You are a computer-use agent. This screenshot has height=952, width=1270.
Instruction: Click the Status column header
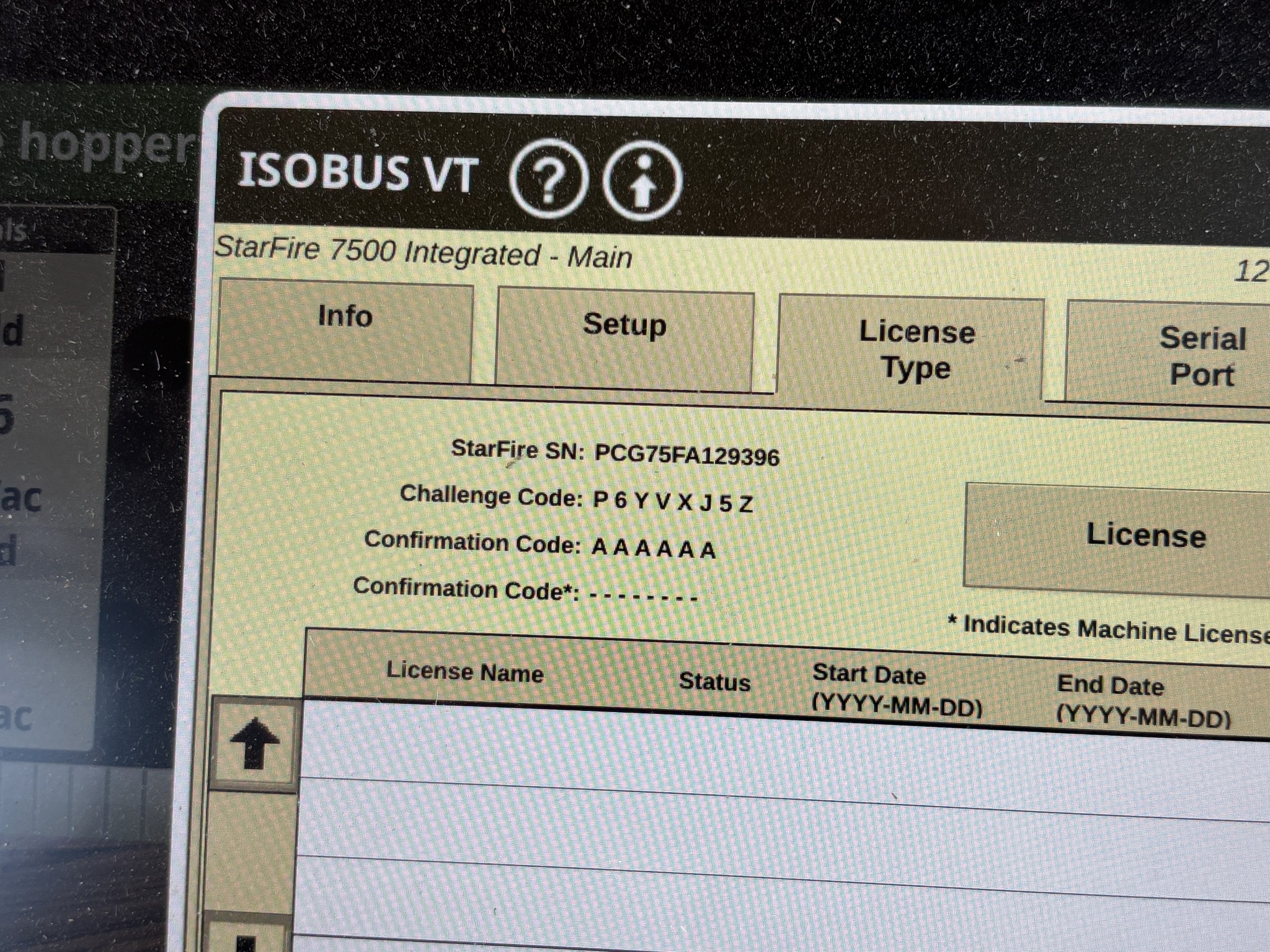point(714,682)
